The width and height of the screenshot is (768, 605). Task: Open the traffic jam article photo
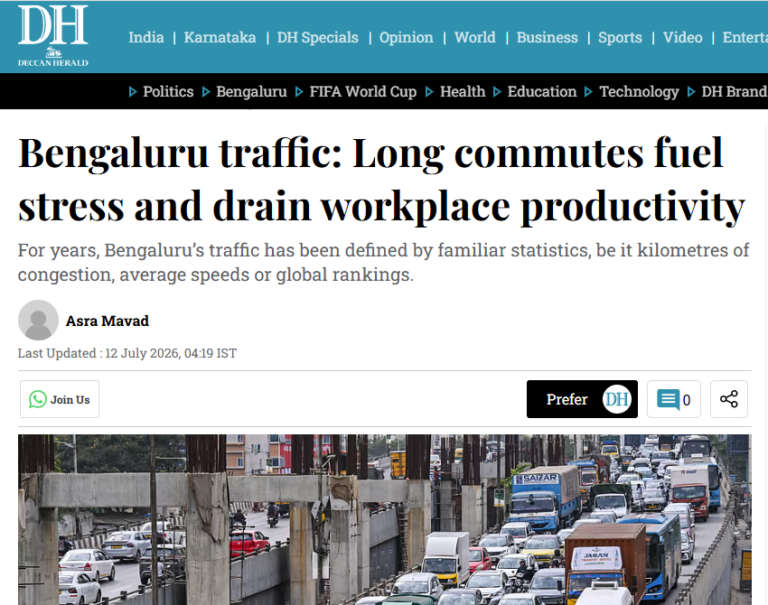tap(384, 519)
